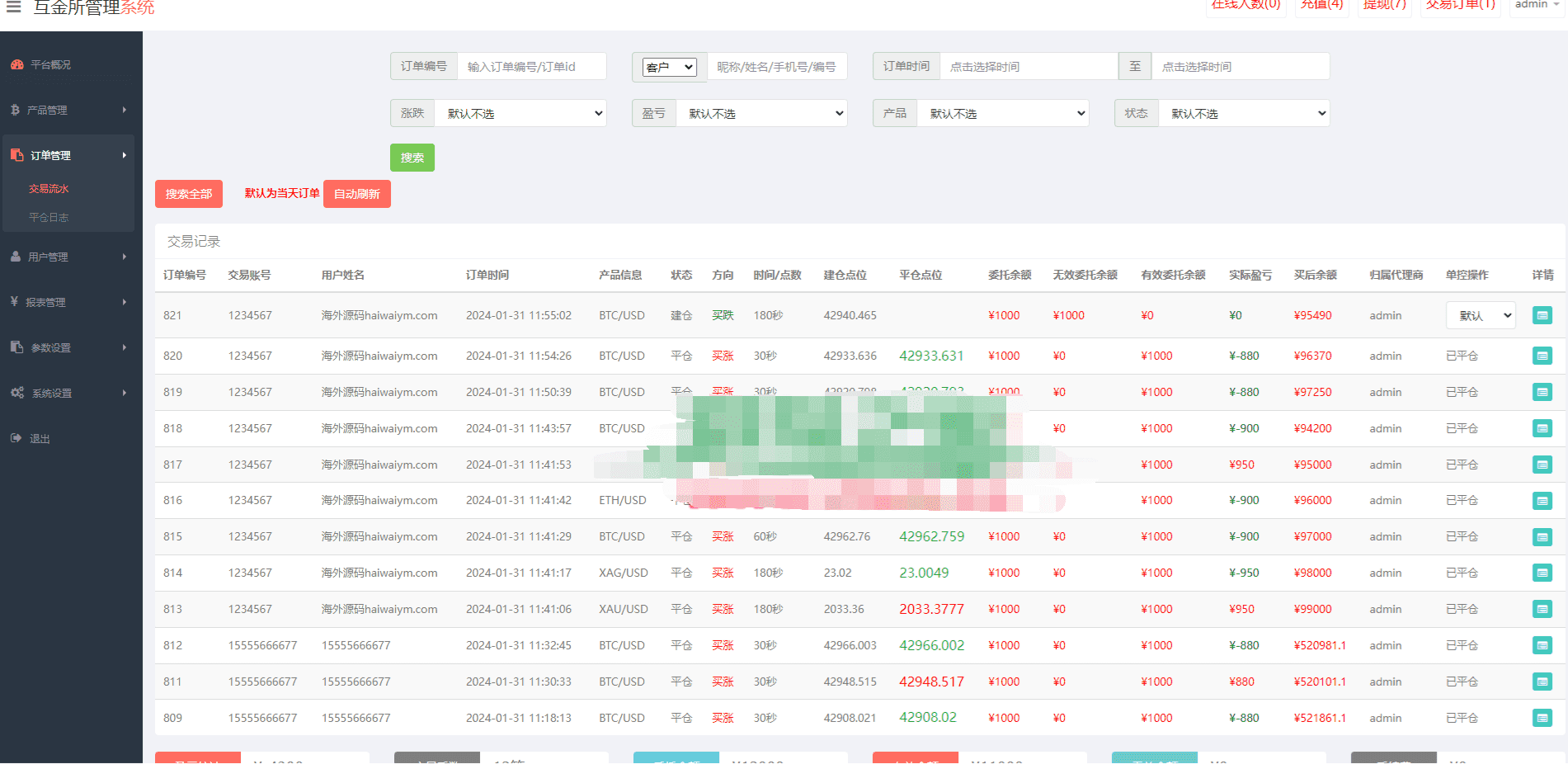Open the 盈亏 dropdown filter
This screenshot has height=769, width=1568.
[761, 113]
